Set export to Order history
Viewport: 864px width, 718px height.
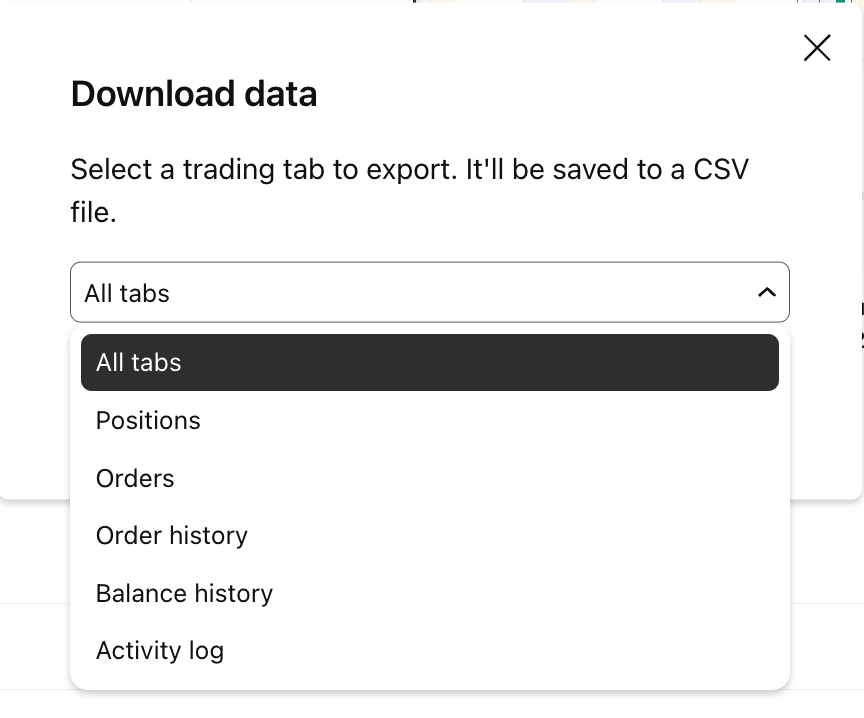point(430,536)
